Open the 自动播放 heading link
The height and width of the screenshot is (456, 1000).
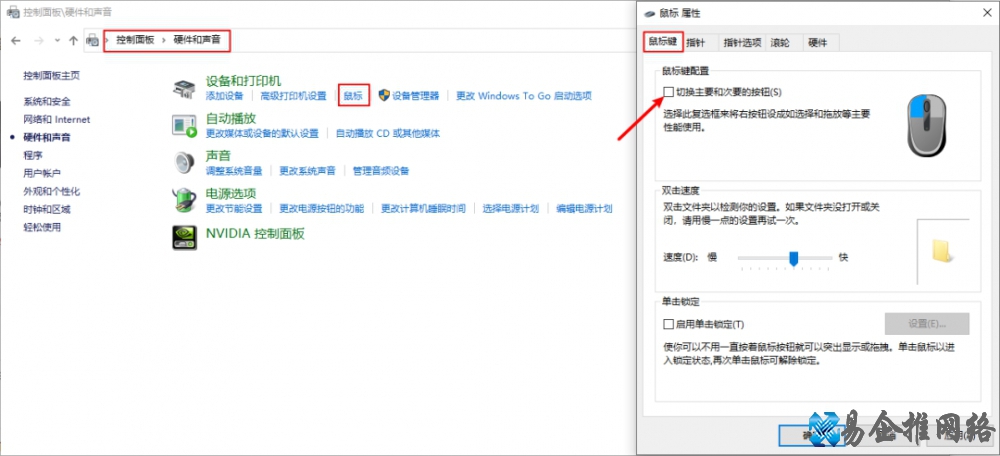231,118
